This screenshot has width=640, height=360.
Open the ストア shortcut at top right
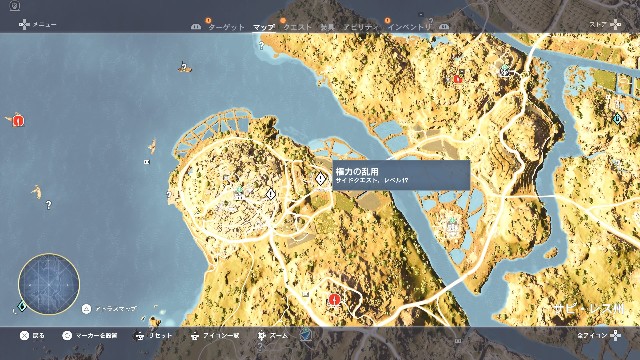pyautogui.click(x=605, y=25)
